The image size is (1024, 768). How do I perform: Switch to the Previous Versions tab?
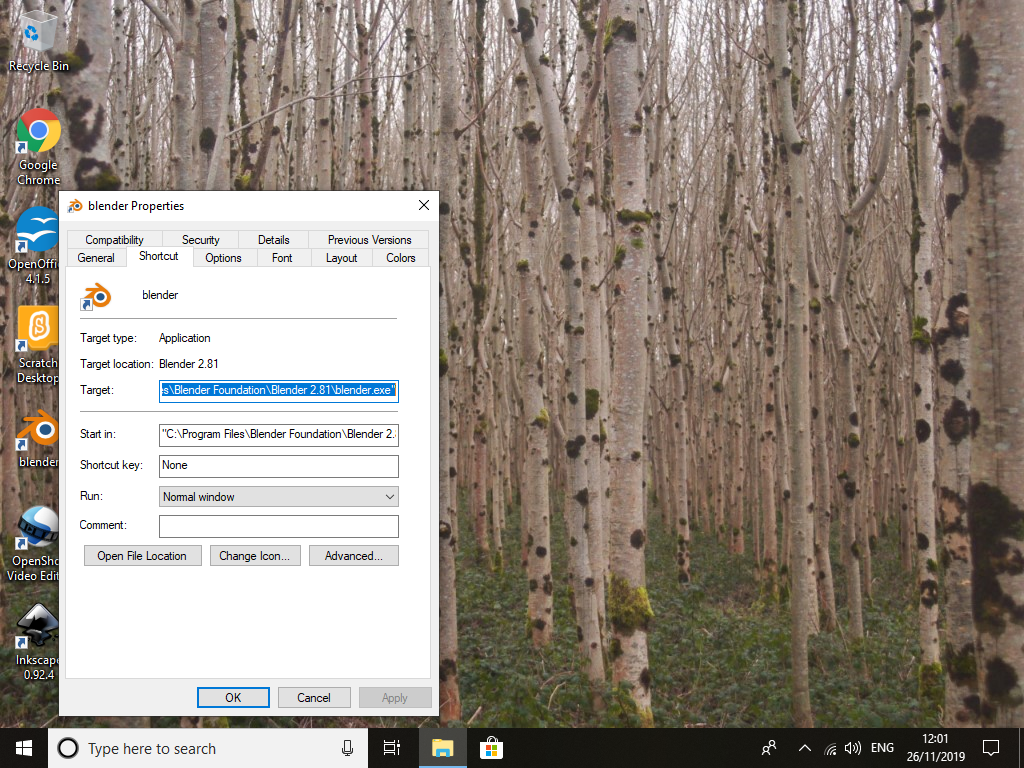click(369, 240)
